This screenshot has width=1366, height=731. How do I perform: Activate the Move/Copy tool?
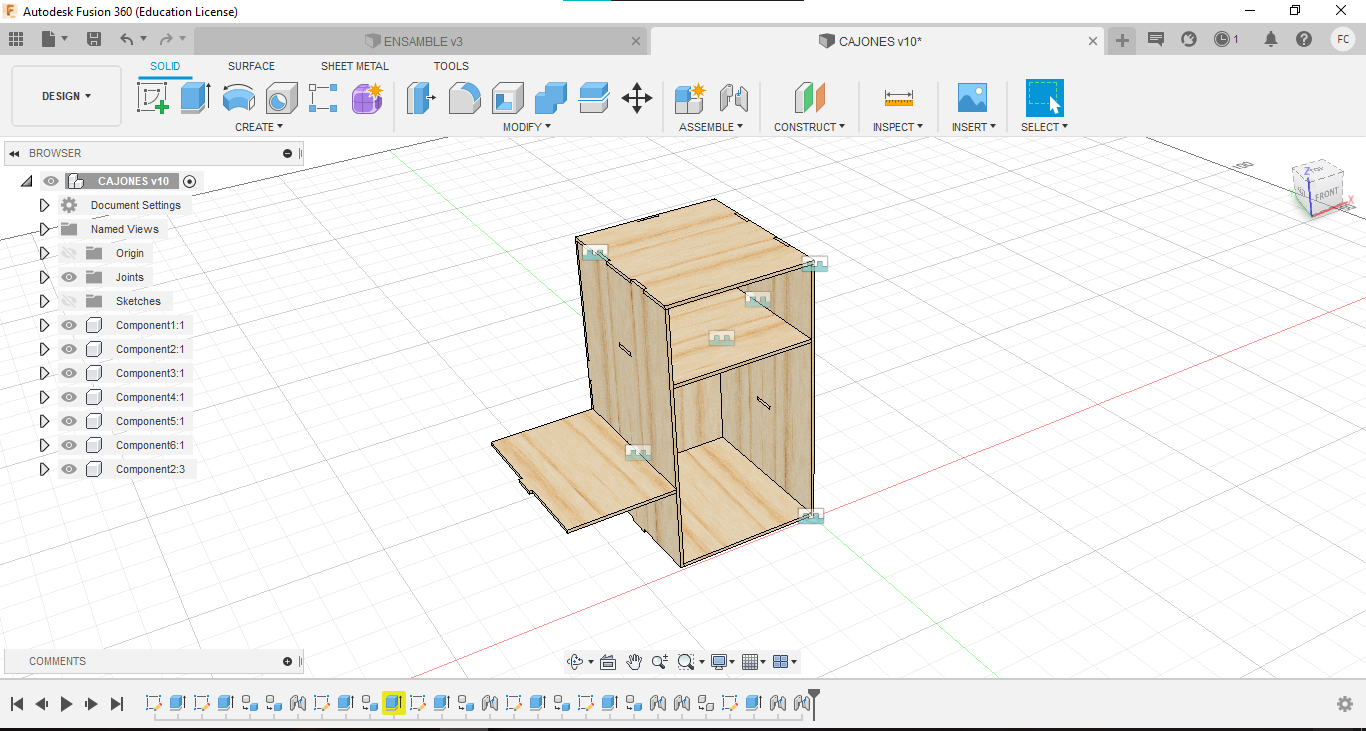[x=637, y=98]
